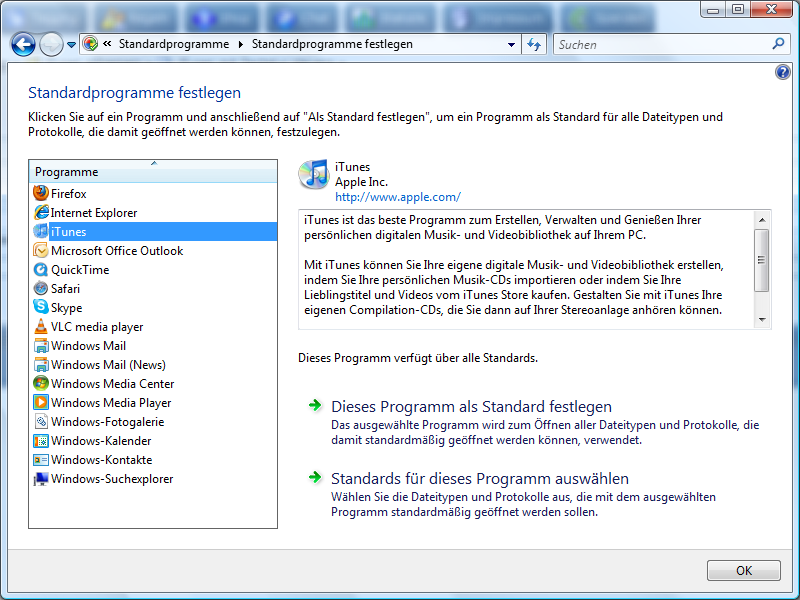Click the Windows-Kontakte icon

click(41, 459)
